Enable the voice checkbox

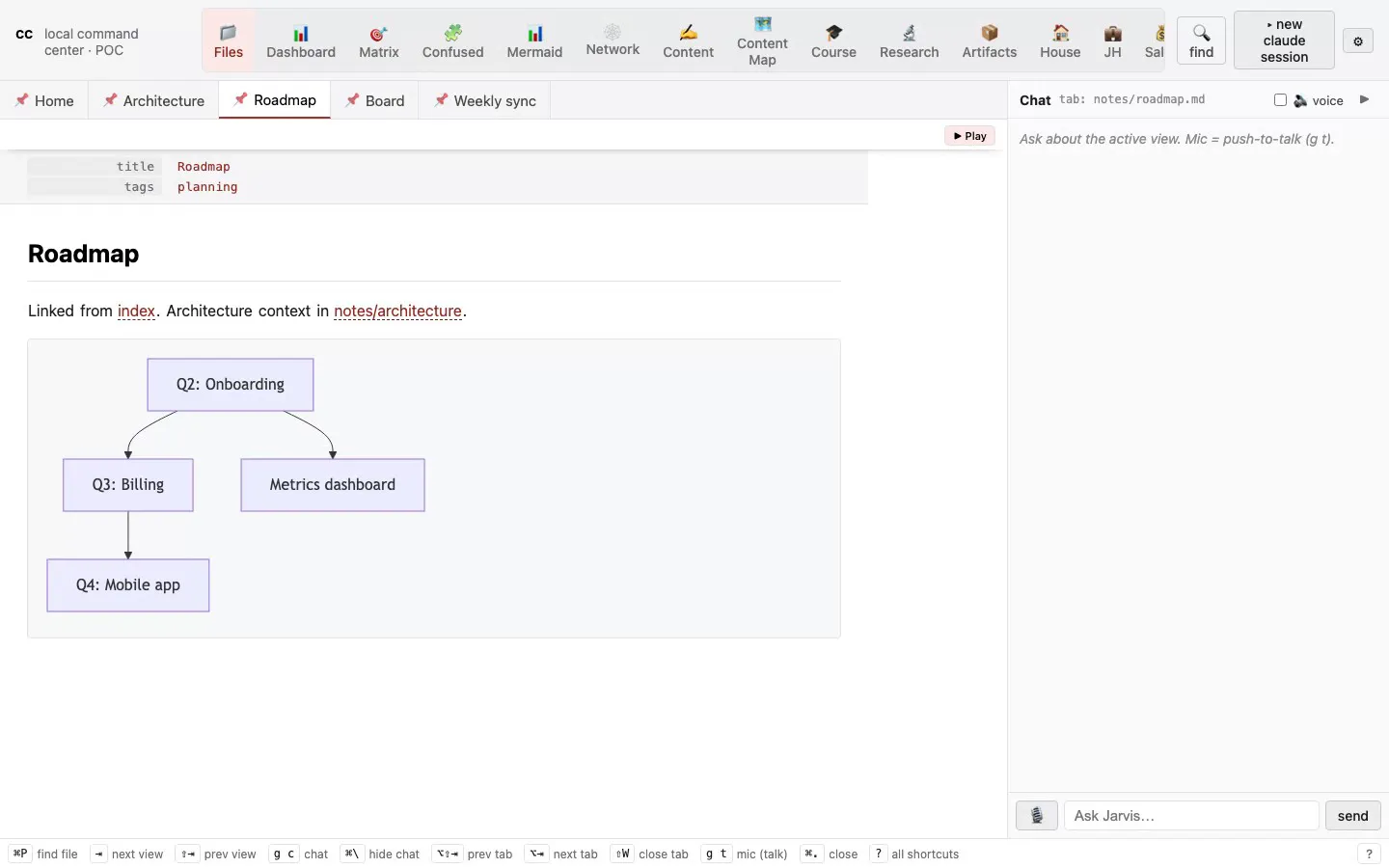tap(1280, 100)
